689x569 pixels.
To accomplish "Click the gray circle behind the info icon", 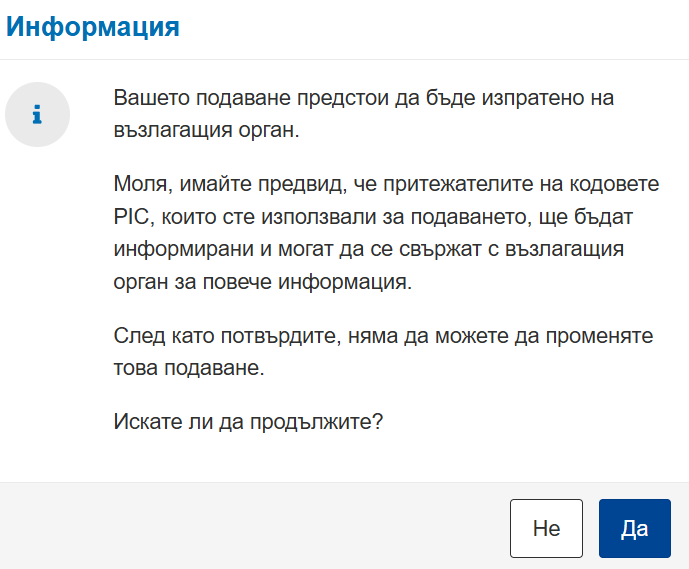I will [x=37, y=115].
